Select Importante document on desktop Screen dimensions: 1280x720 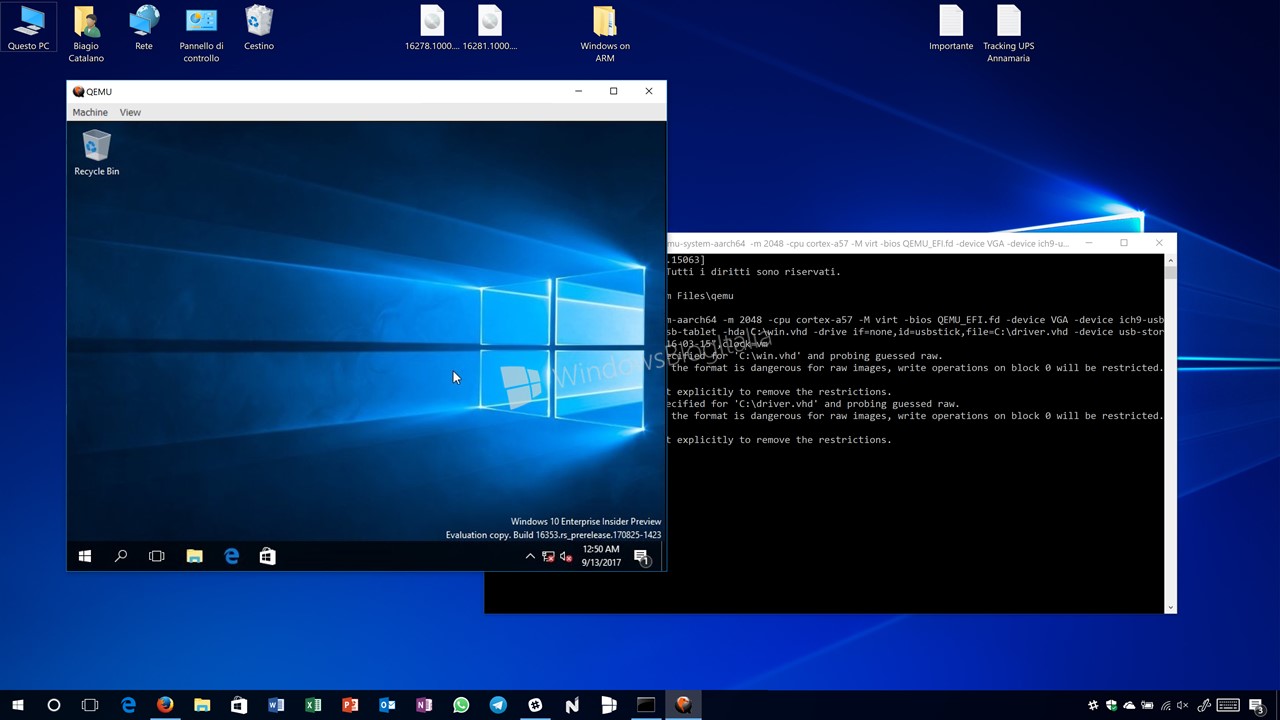pyautogui.click(x=951, y=27)
